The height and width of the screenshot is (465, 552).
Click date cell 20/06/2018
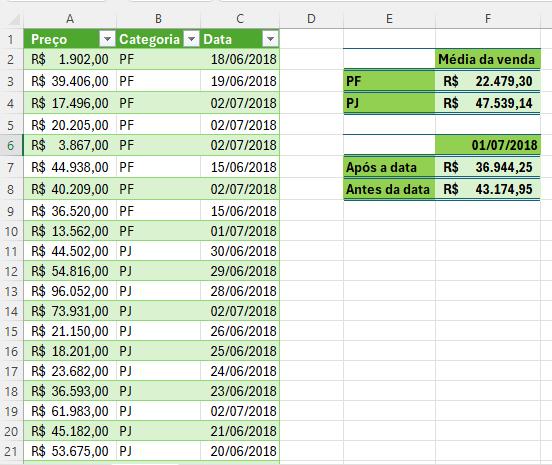240,451
